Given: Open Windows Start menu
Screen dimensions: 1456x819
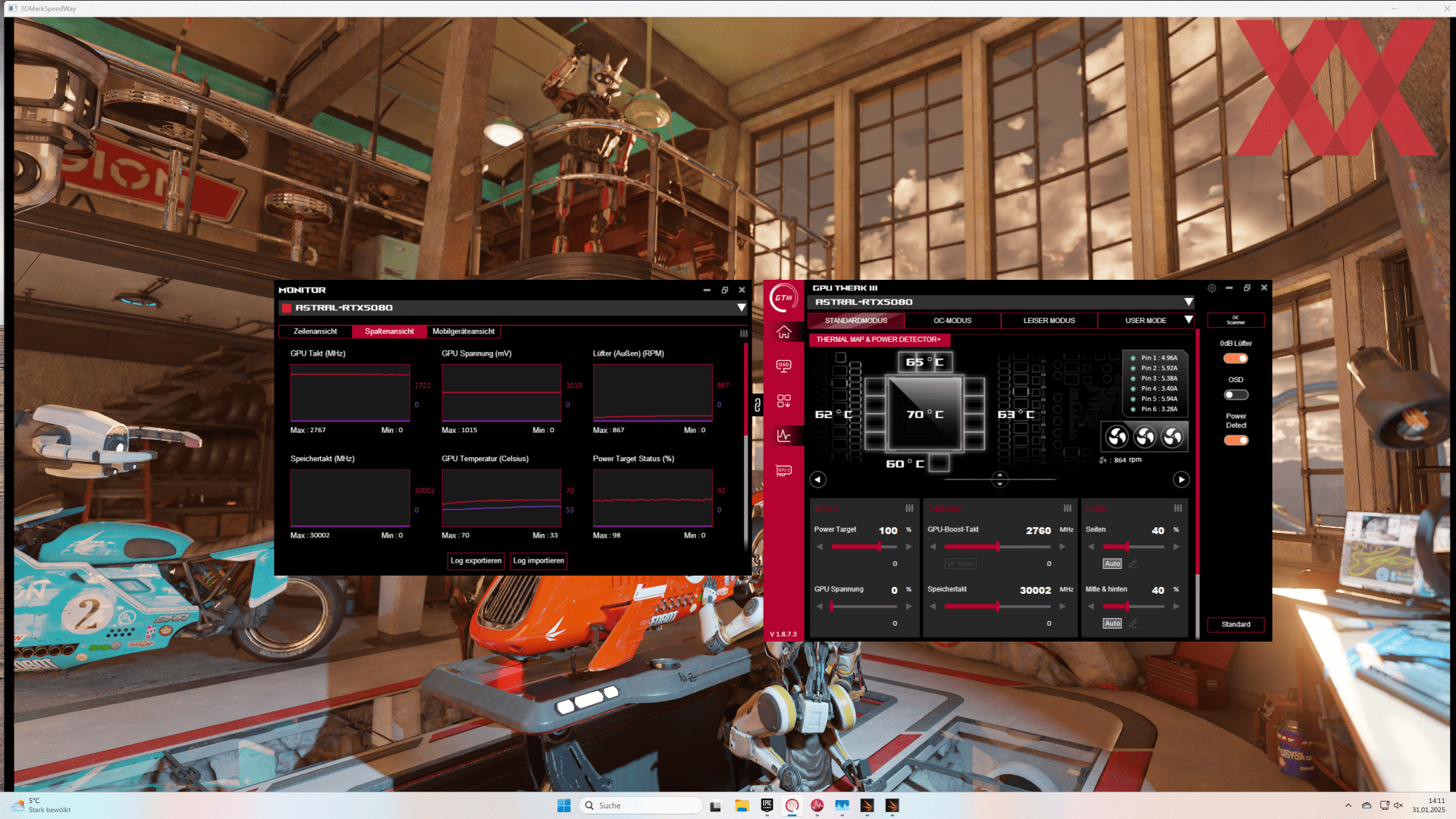Looking at the screenshot, I should click(x=563, y=805).
